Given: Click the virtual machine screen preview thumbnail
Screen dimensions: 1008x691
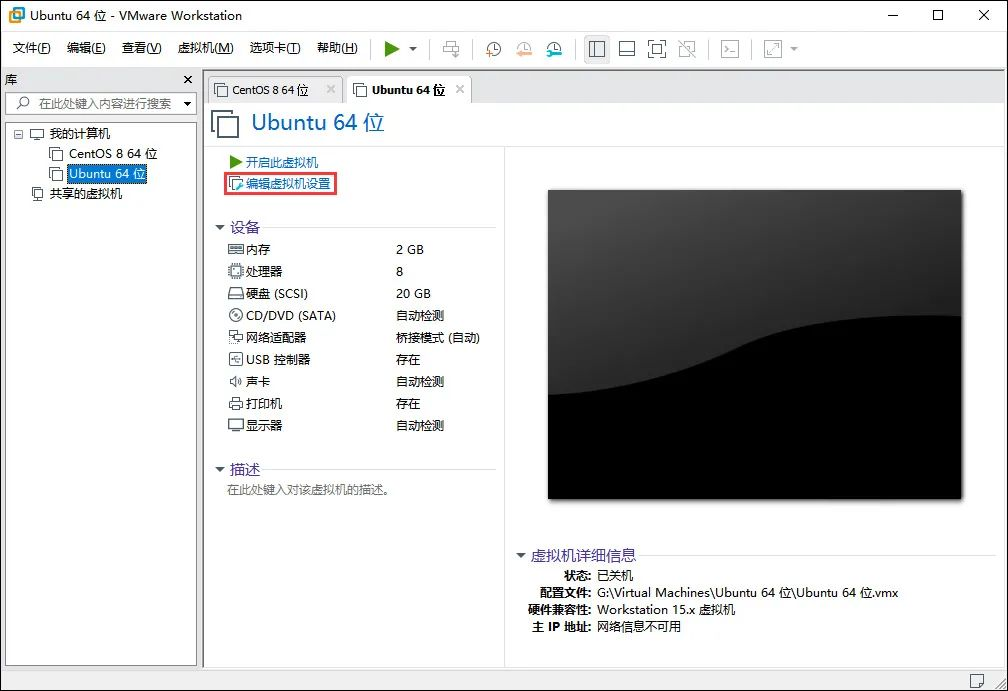Looking at the screenshot, I should (754, 344).
